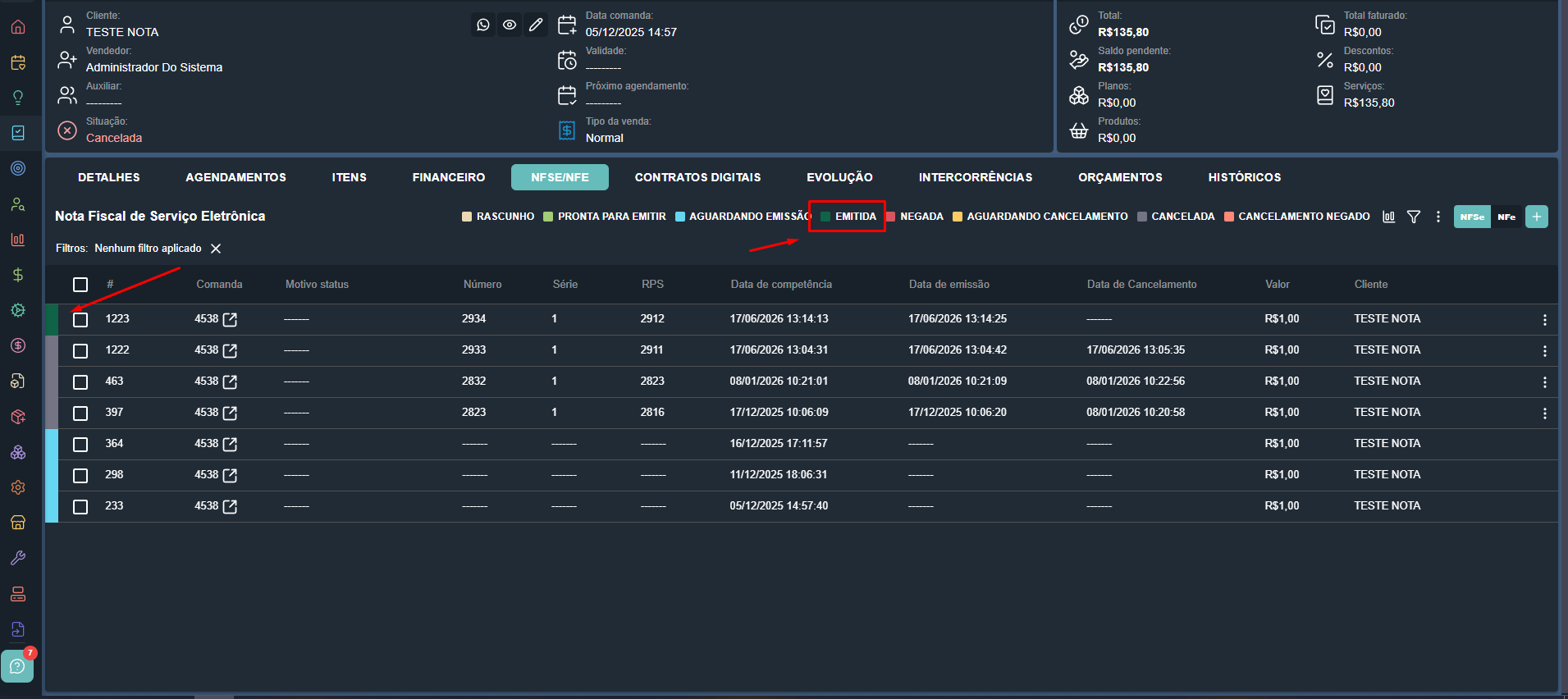Clear the applied filters with the X
The image size is (1568, 699).
[x=216, y=249]
